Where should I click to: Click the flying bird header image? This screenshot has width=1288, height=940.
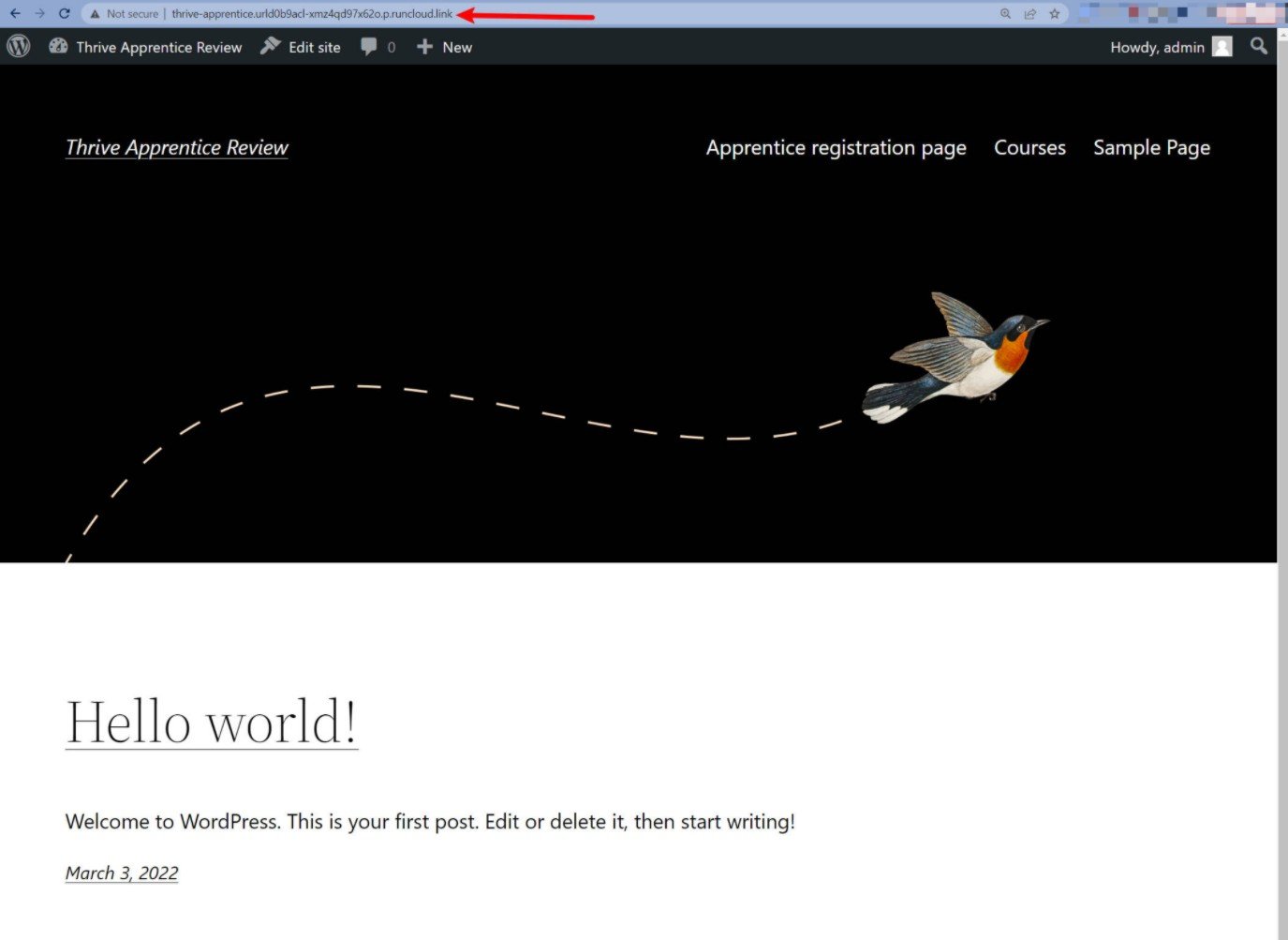955,358
